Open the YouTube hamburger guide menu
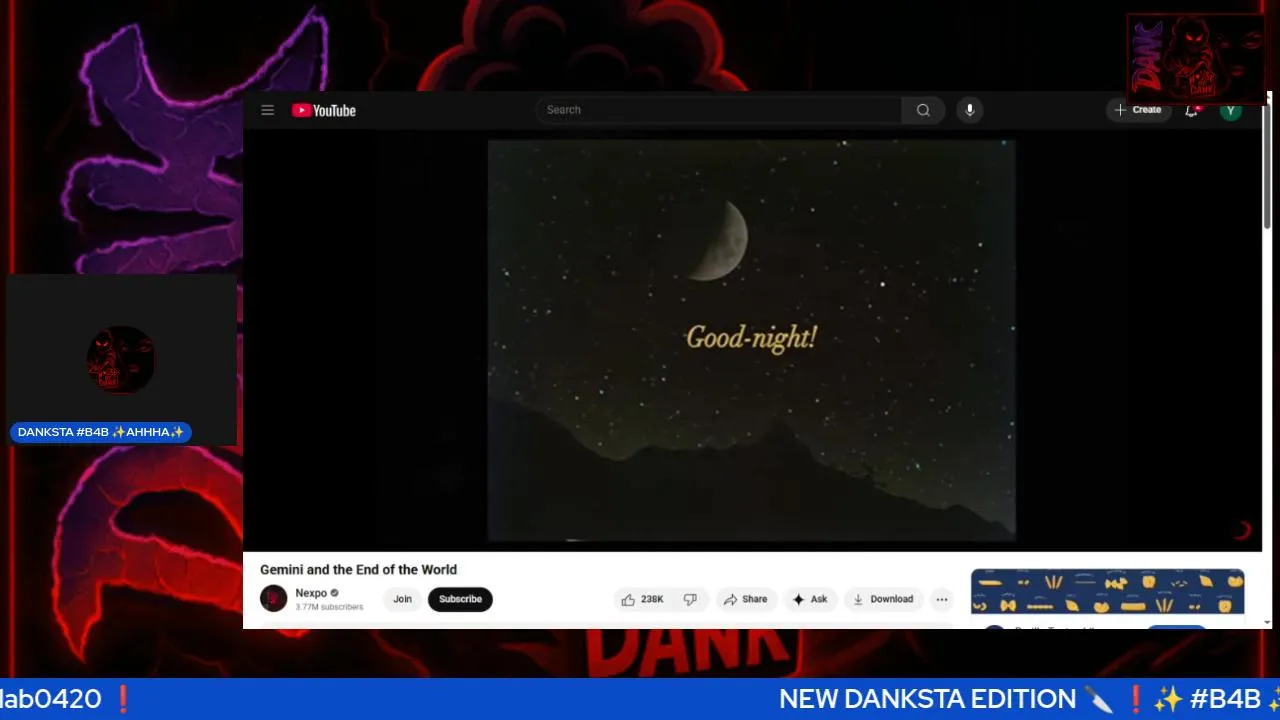 [x=267, y=110]
